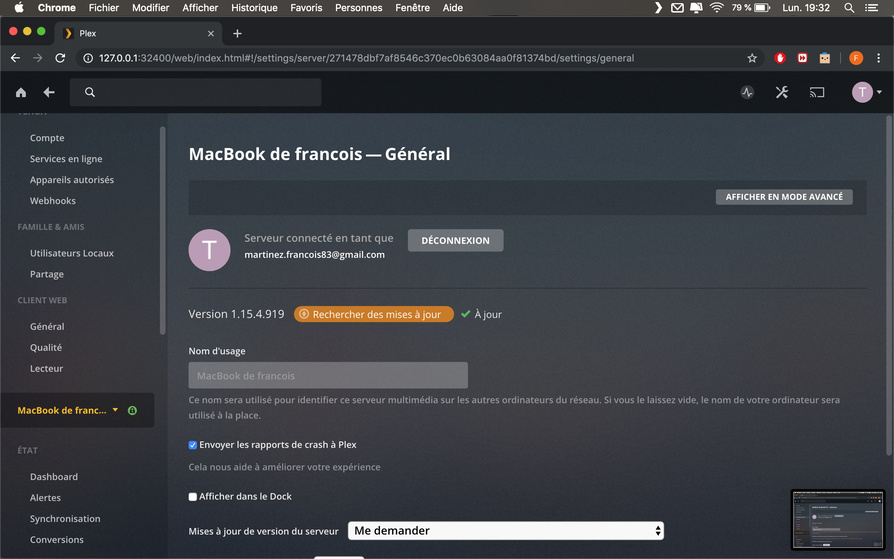Click the Plex back arrow icon
Image resolution: width=894 pixels, height=559 pixels.
(x=49, y=92)
